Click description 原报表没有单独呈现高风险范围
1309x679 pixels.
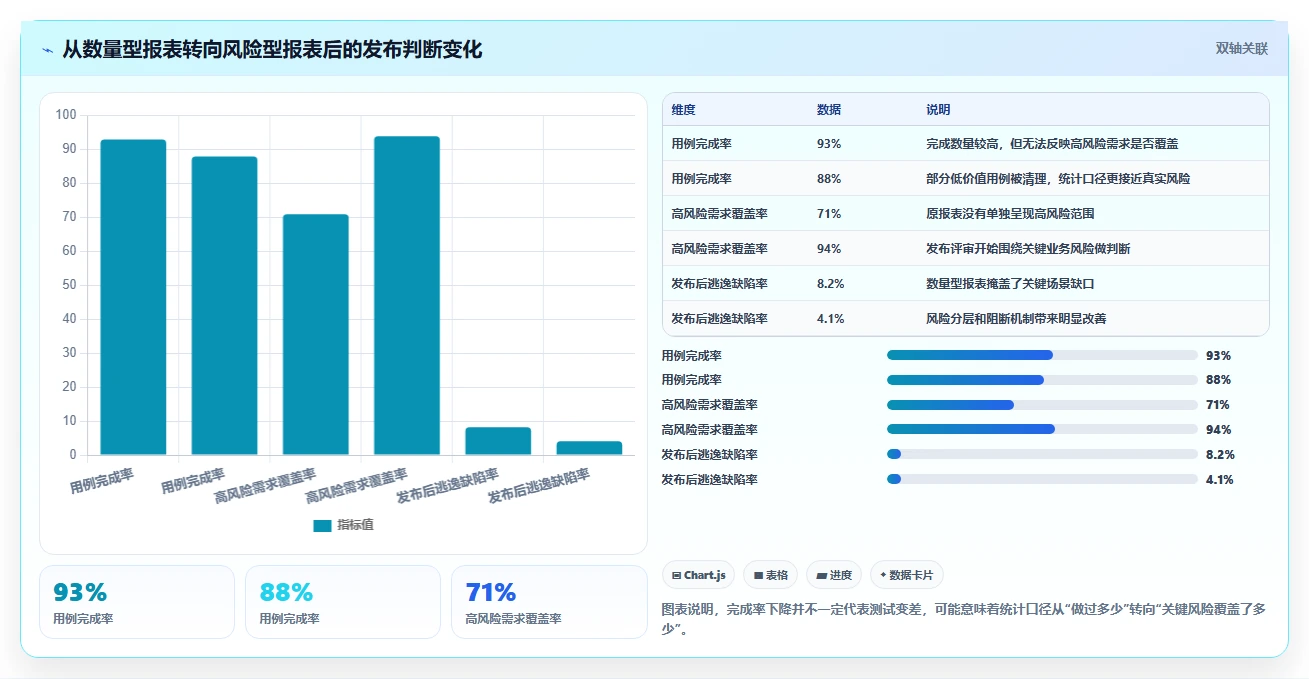tap(1011, 214)
